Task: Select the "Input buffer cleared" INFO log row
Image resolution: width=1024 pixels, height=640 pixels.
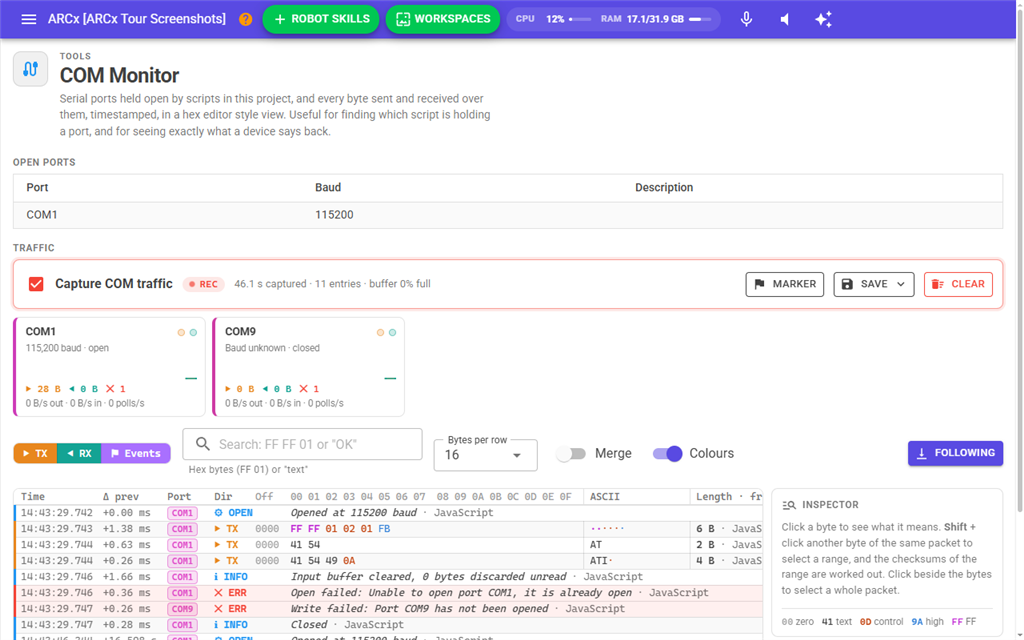Action: coord(389,577)
